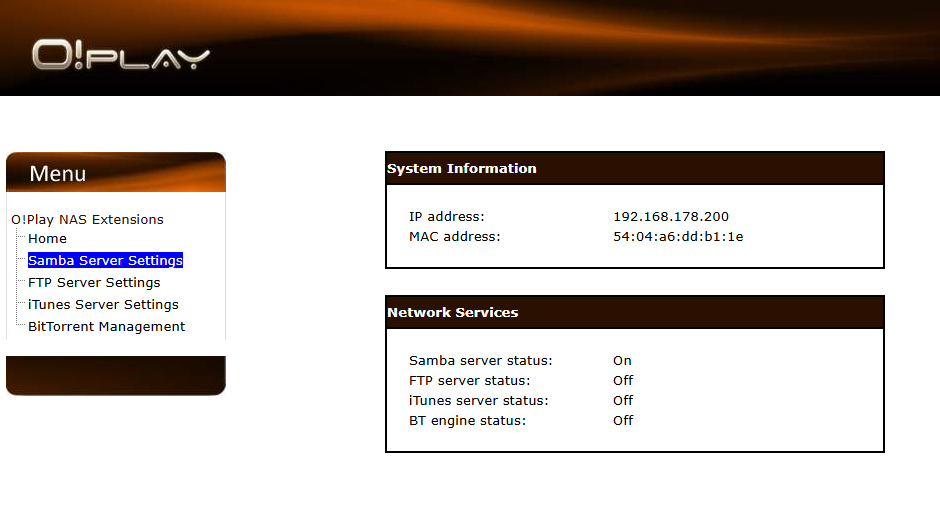Click the Off value beside iTunes server status
Viewport: 940px width, 521px height.
coord(623,400)
